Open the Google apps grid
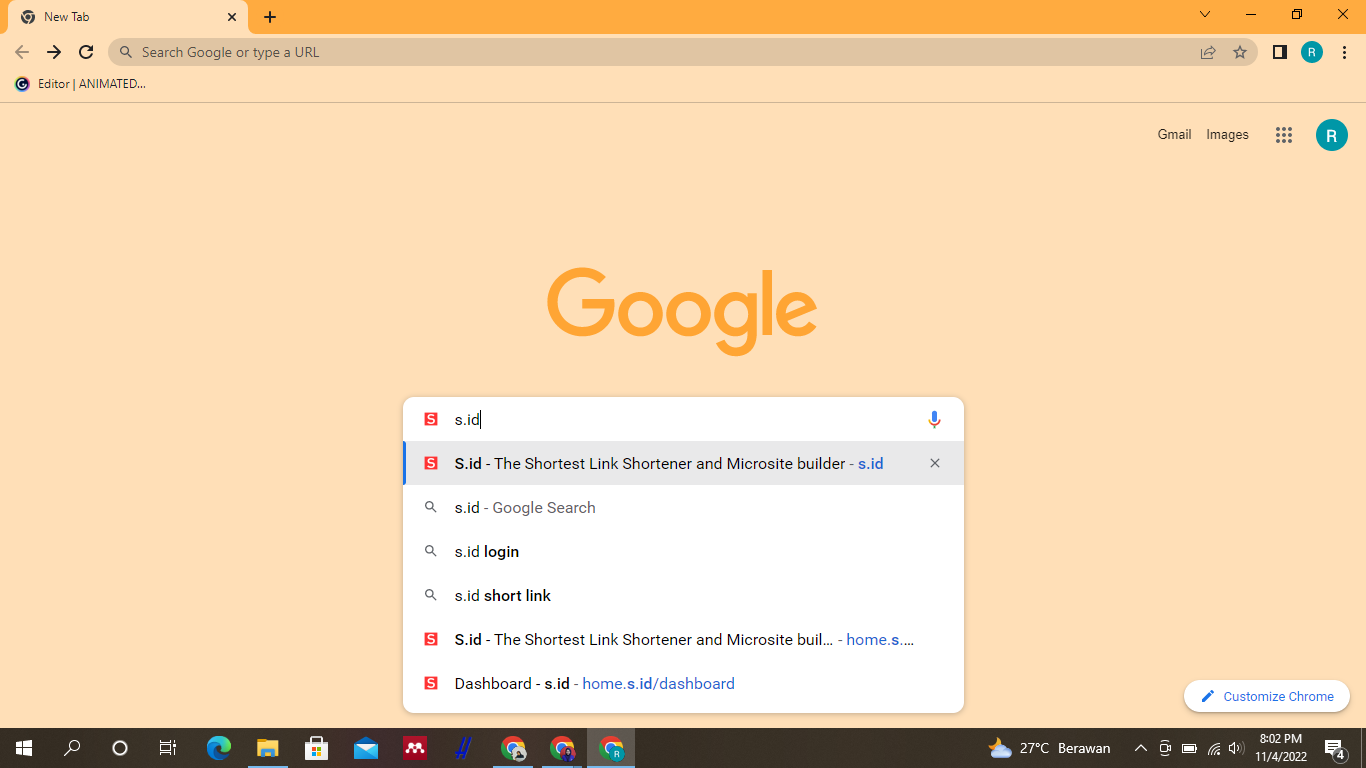This screenshot has height=768, width=1366. click(x=1284, y=135)
